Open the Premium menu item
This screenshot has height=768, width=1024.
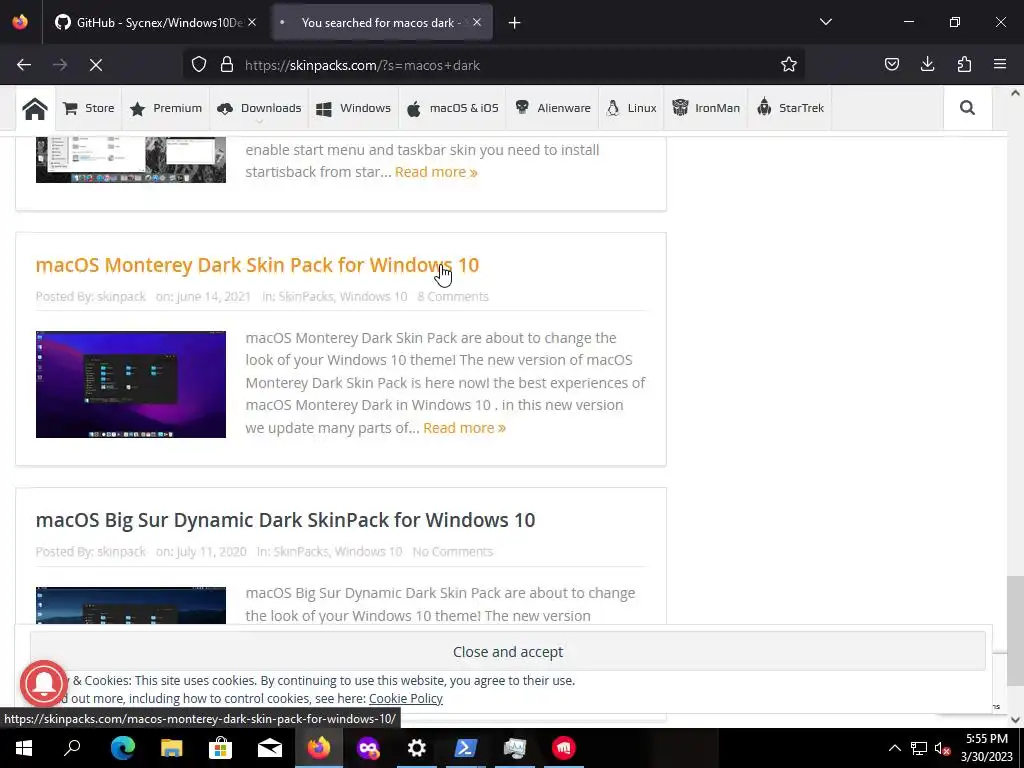point(166,108)
